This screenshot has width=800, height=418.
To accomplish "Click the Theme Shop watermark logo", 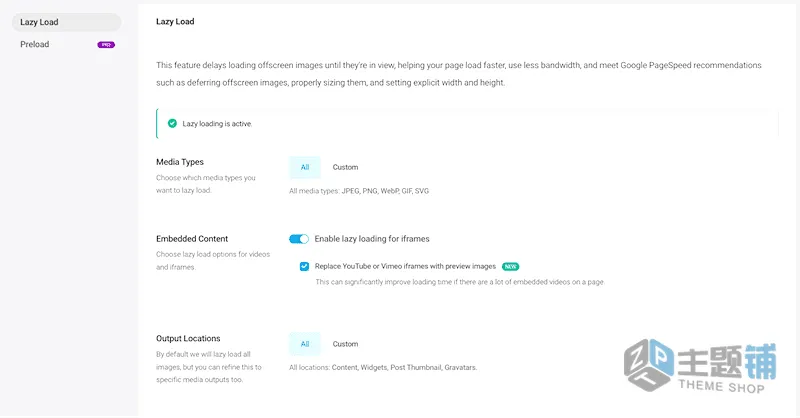I will click(x=700, y=366).
